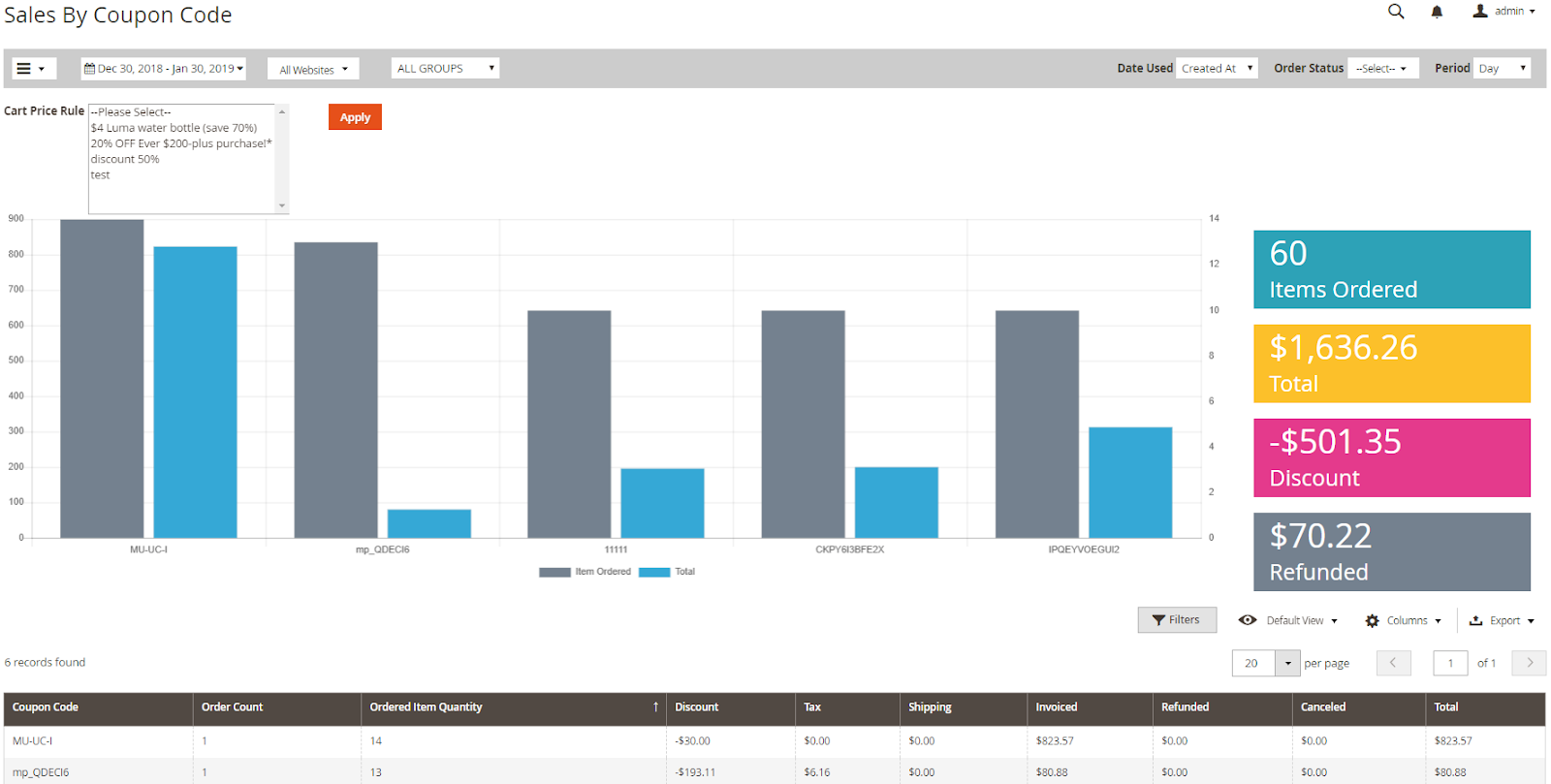Open the Columns gear settings
The image size is (1551, 784).
click(x=1403, y=621)
